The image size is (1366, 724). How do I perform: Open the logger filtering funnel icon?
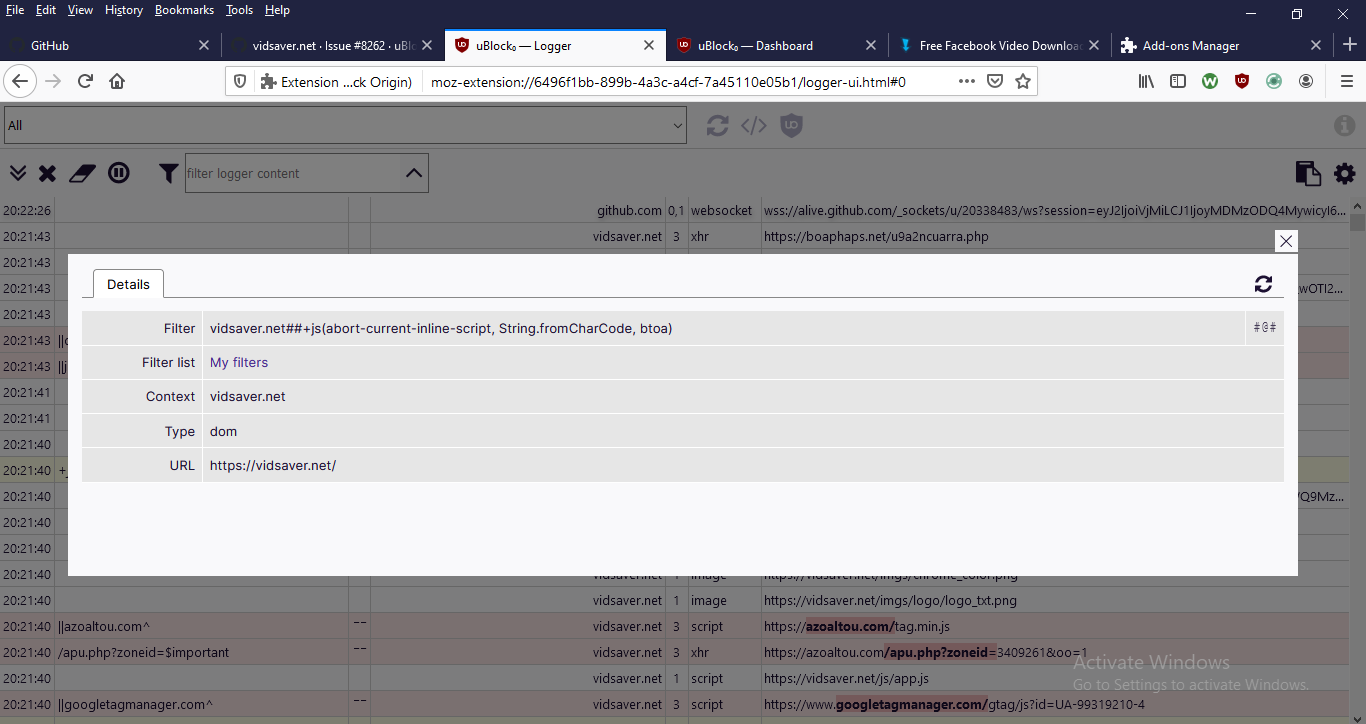tap(167, 173)
